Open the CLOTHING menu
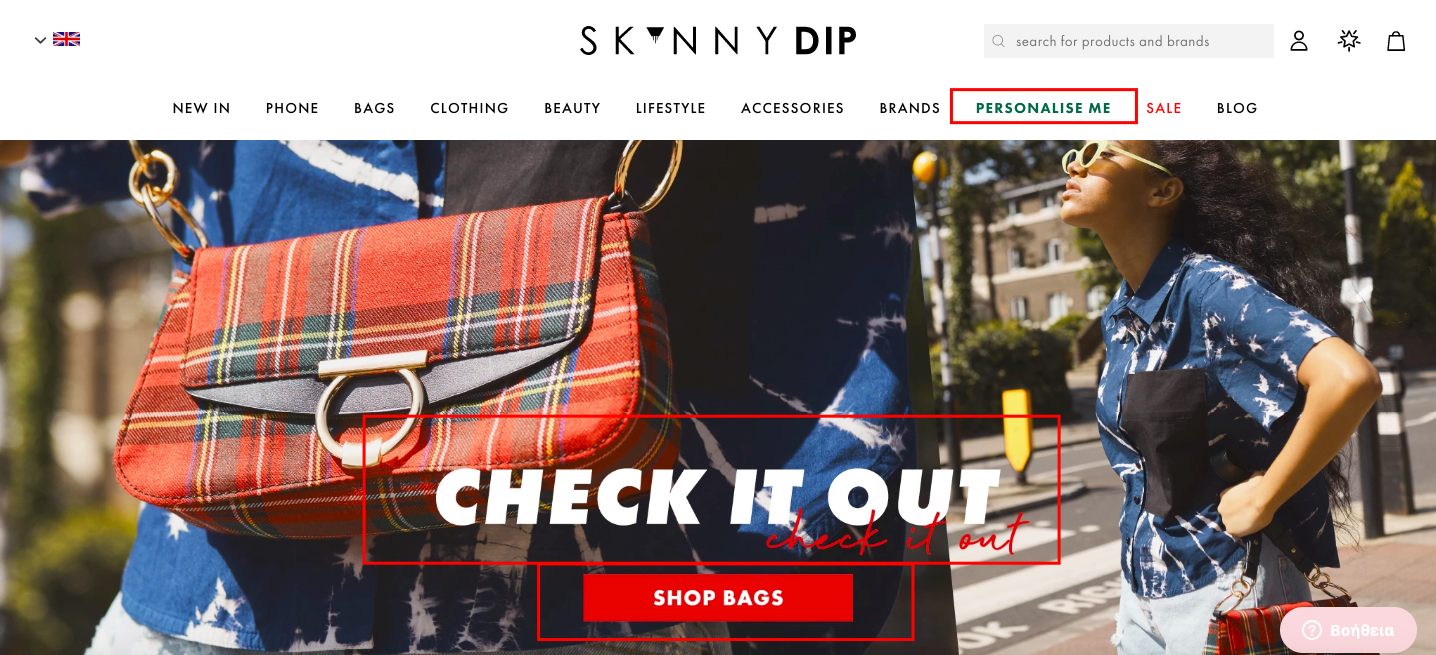This screenshot has width=1436, height=655. click(x=469, y=108)
